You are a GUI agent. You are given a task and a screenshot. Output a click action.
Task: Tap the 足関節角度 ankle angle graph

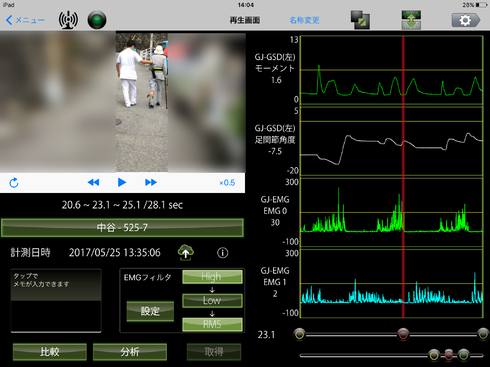[x=392, y=142]
